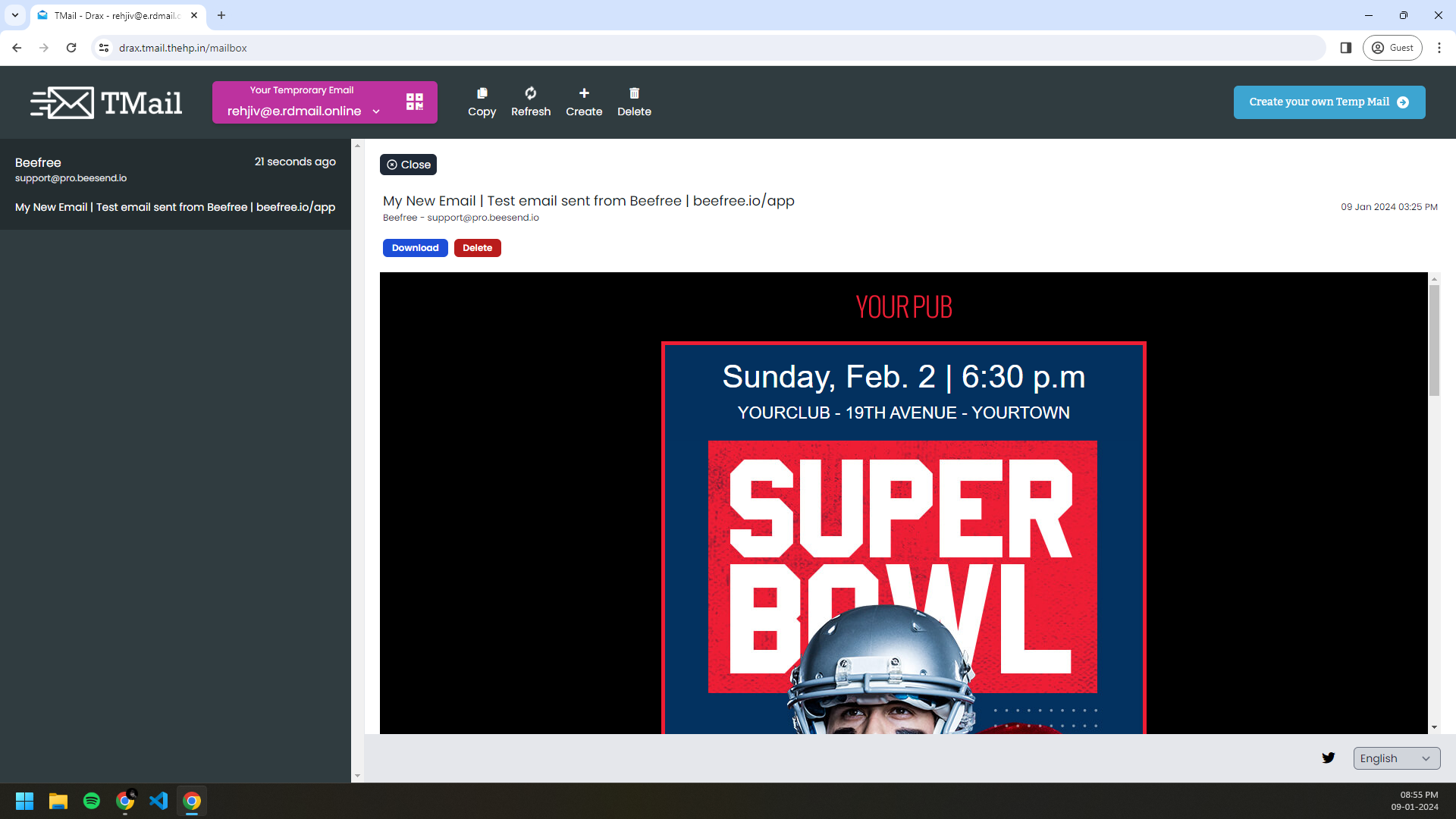The height and width of the screenshot is (819, 1456).
Task: Click the blue Download button
Action: [415, 248]
